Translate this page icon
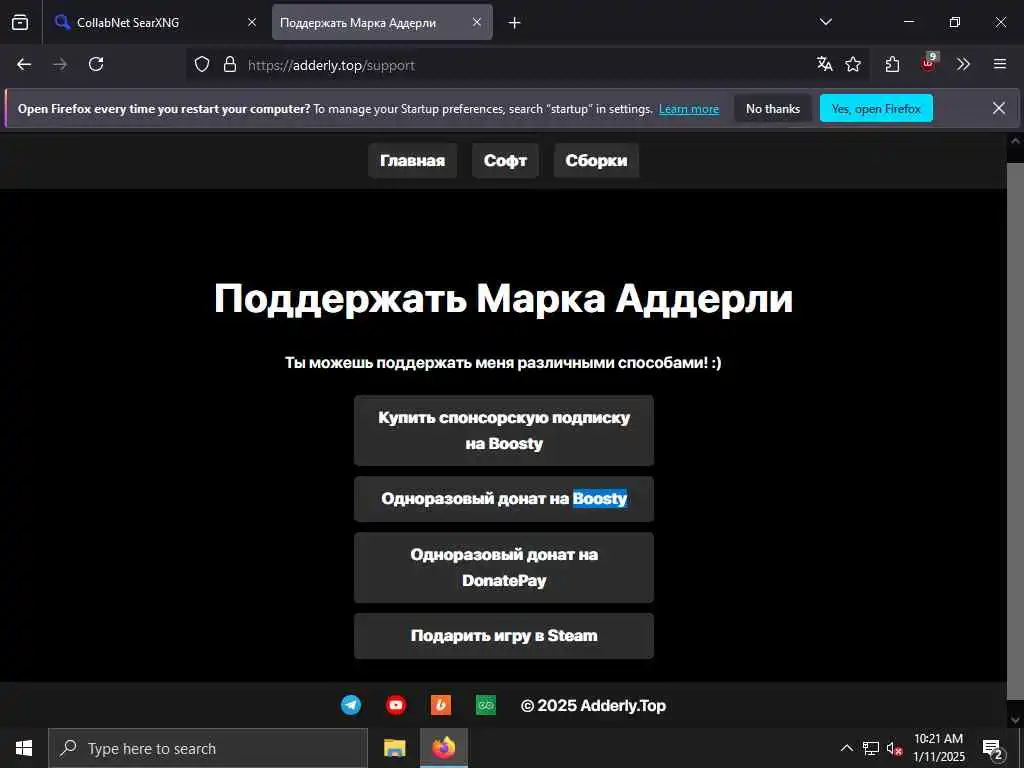The height and width of the screenshot is (768, 1024). click(x=825, y=64)
